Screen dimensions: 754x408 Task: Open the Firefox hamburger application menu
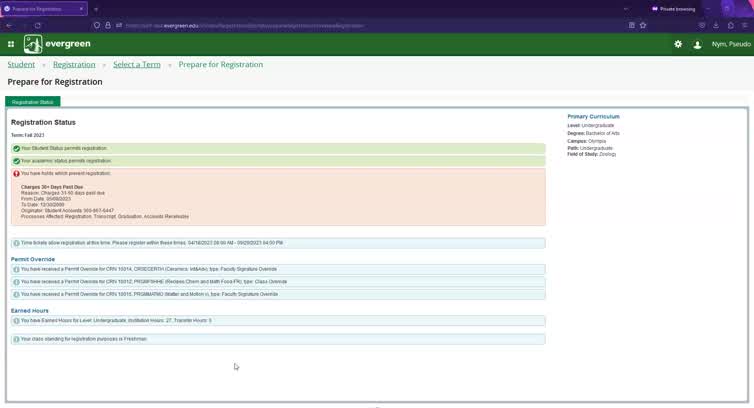pos(744,25)
